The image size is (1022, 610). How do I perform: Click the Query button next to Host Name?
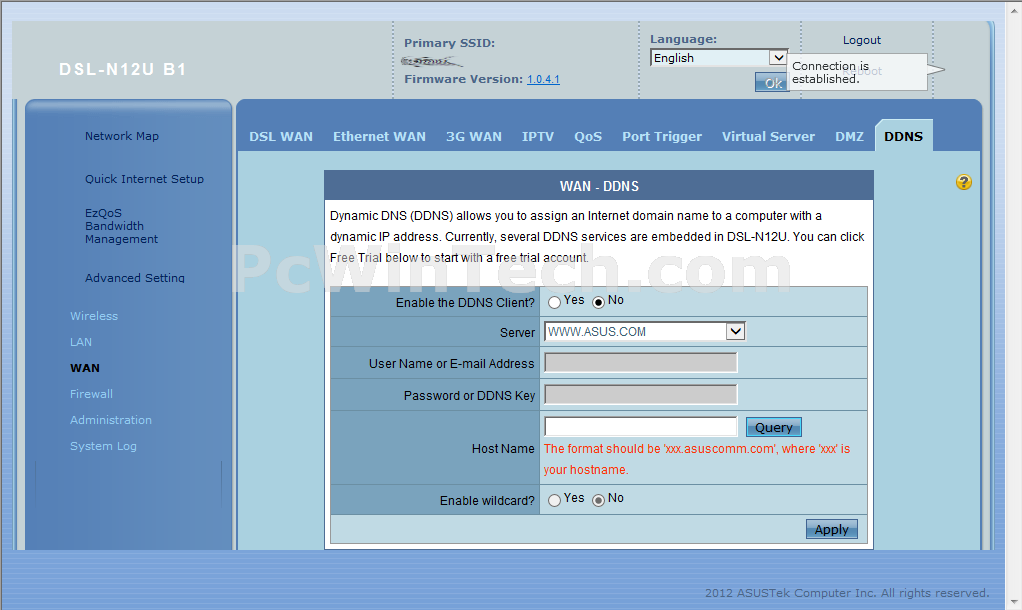coord(774,428)
